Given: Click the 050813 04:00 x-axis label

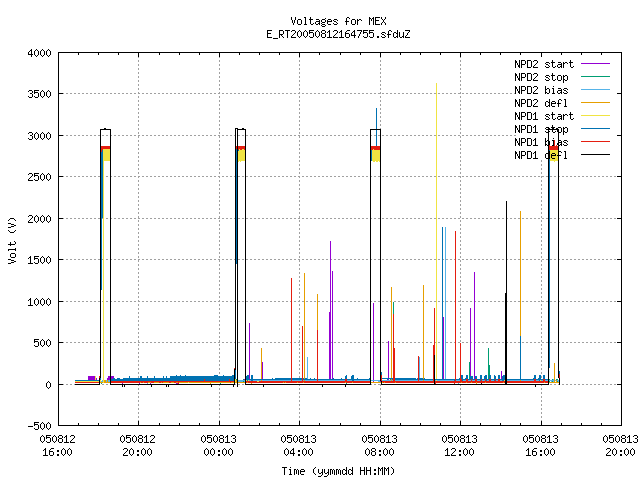Looking at the screenshot, I should [298, 446].
